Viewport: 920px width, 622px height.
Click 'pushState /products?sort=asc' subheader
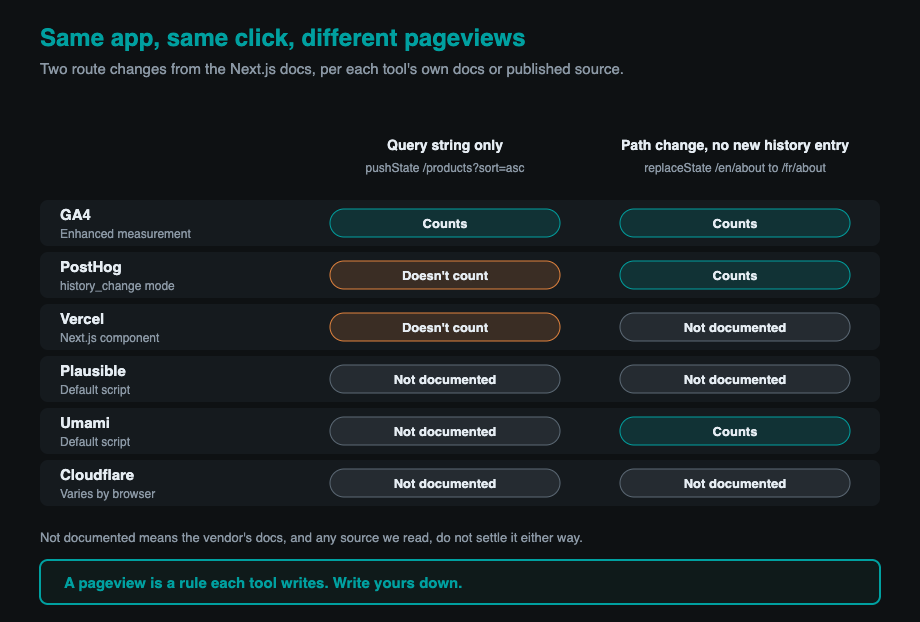(445, 168)
